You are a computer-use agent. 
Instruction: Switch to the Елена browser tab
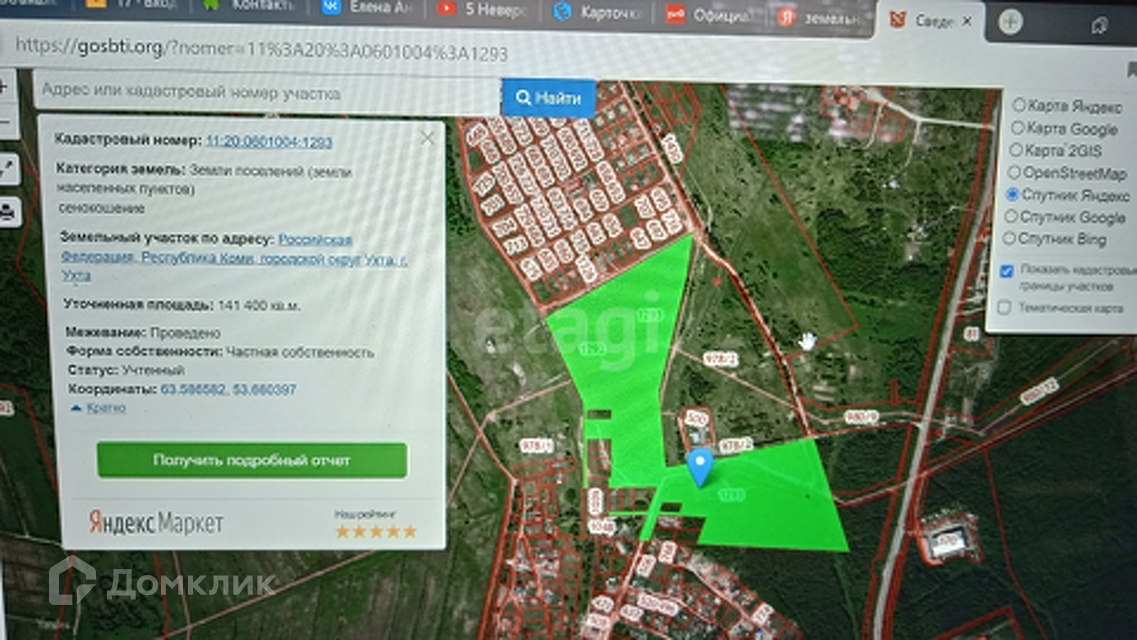366,7
